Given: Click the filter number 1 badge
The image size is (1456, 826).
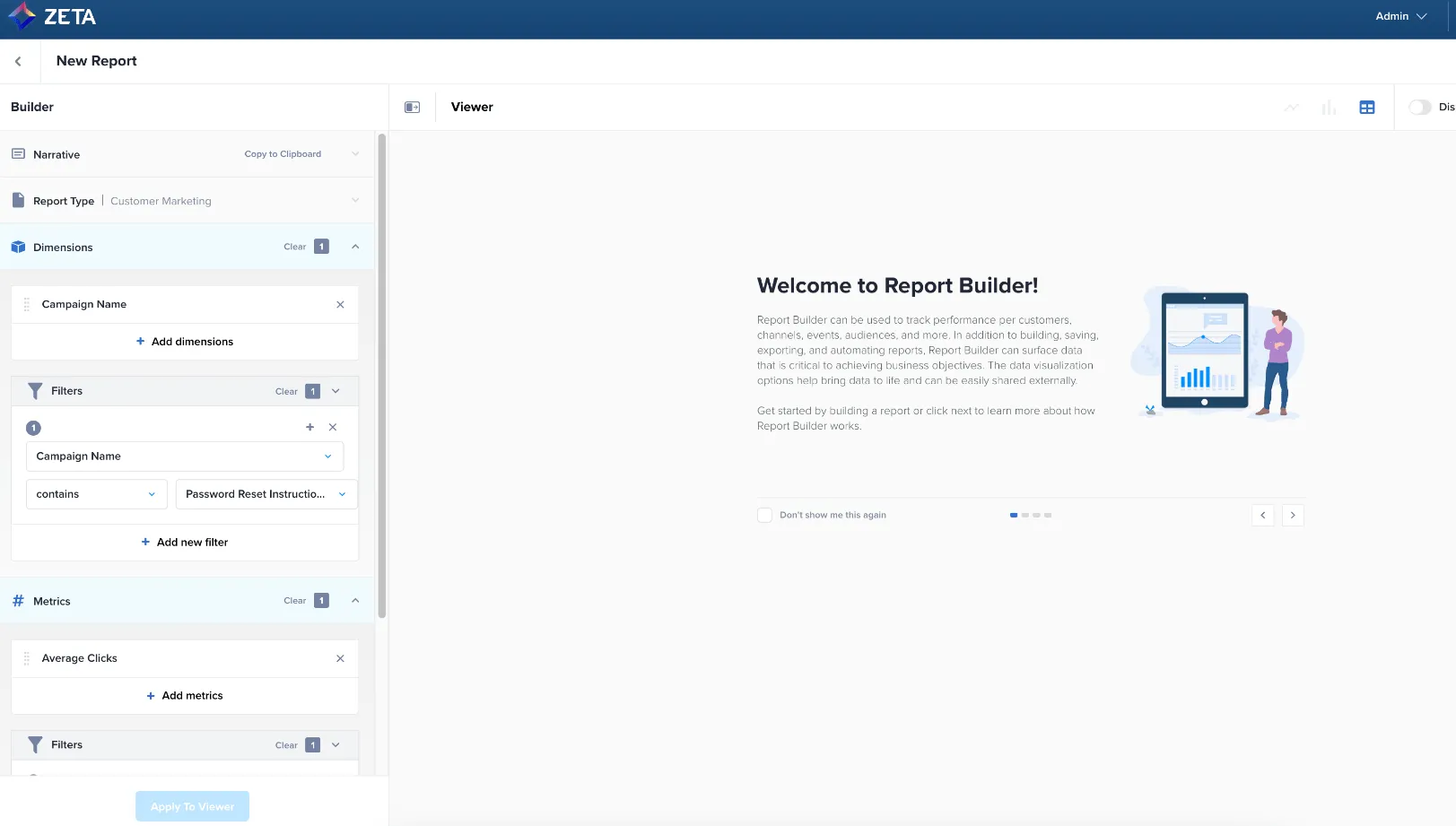Looking at the screenshot, I should [33, 428].
